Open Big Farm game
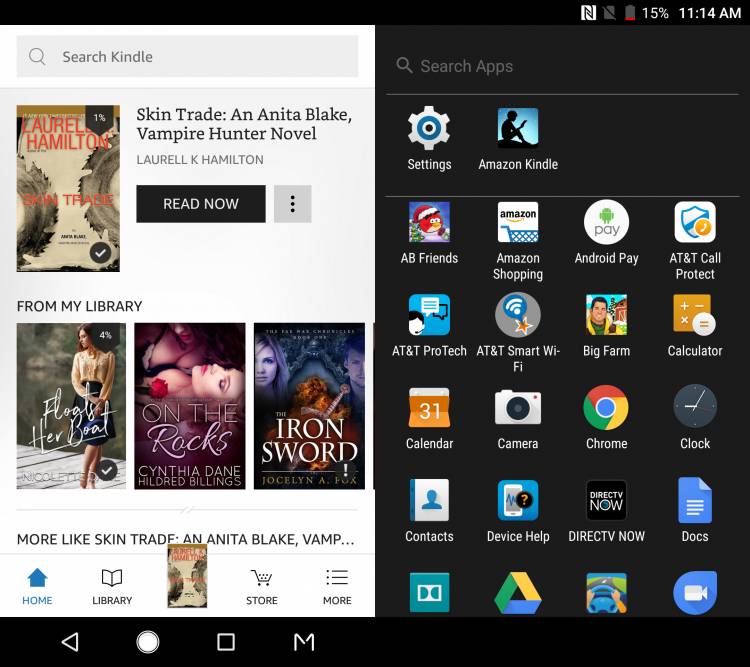The height and width of the screenshot is (667, 750). (x=607, y=326)
